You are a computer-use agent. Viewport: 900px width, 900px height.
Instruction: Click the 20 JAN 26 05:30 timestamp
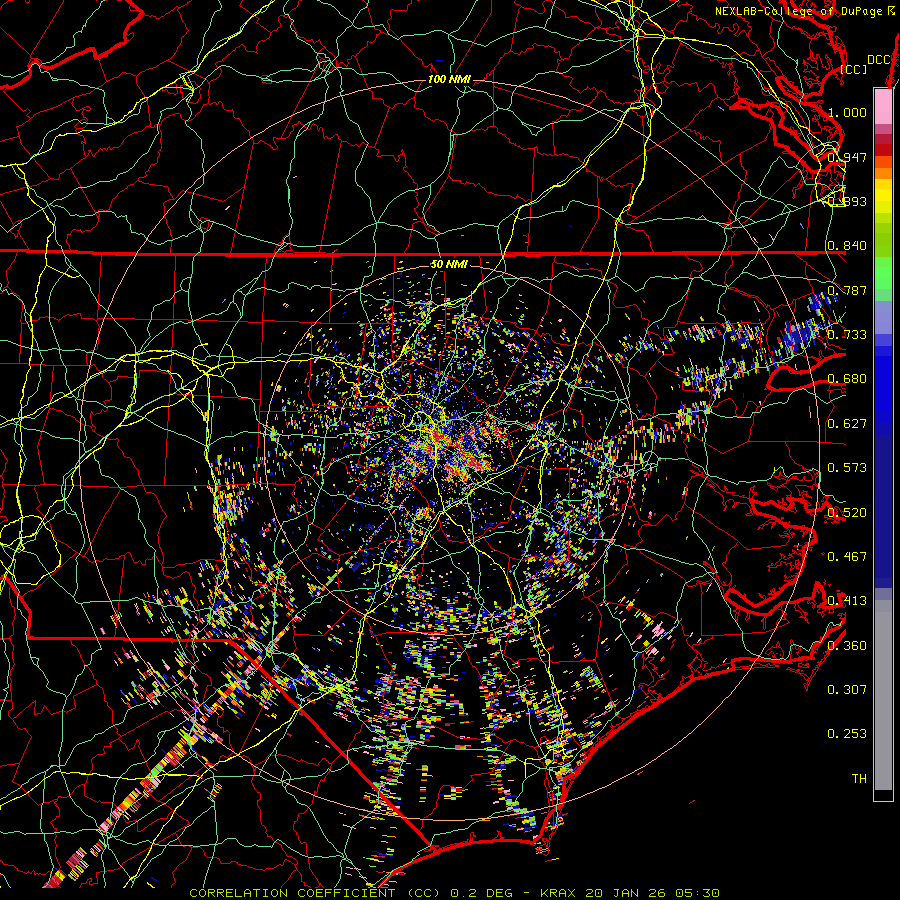[x=653, y=893]
